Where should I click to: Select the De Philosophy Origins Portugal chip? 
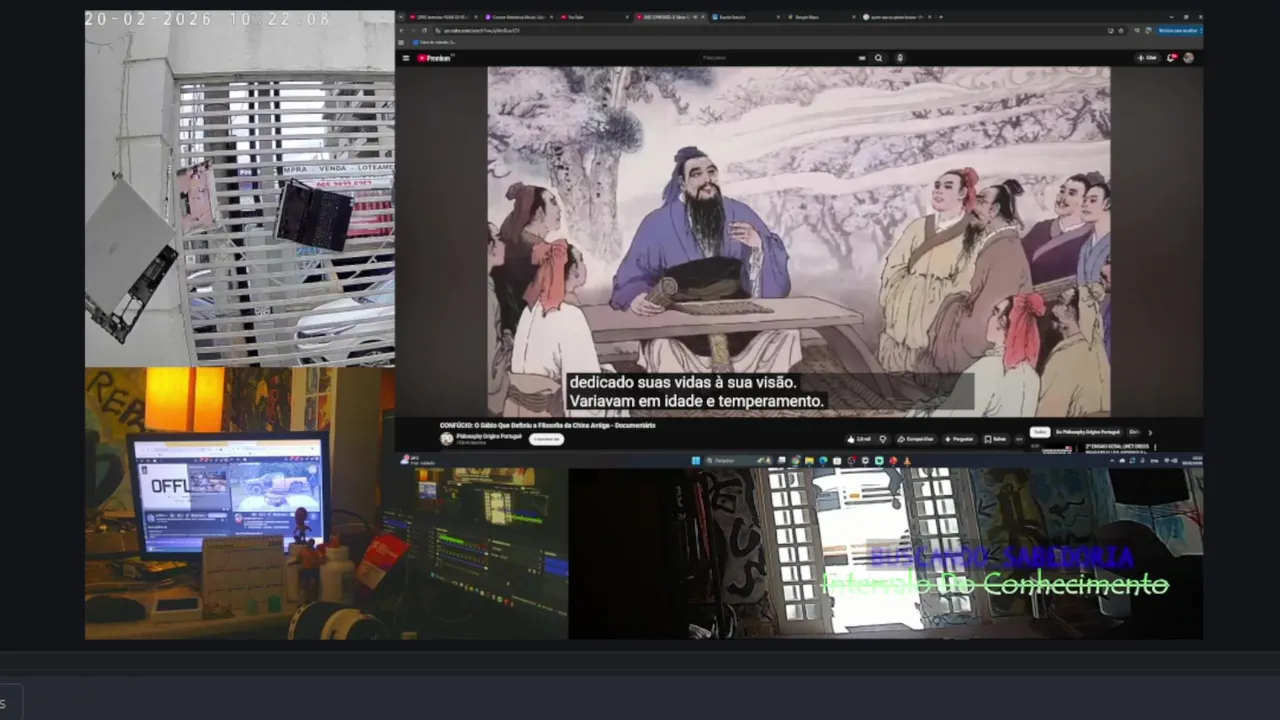1088,432
